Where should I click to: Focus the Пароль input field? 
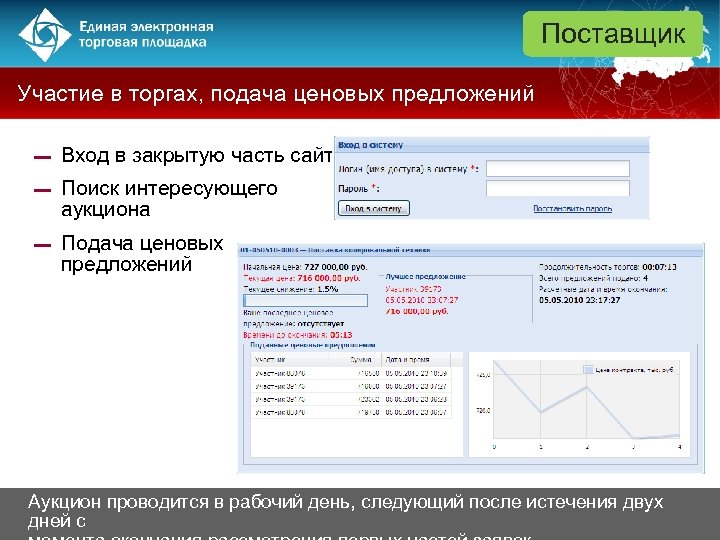(x=558, y=188)
